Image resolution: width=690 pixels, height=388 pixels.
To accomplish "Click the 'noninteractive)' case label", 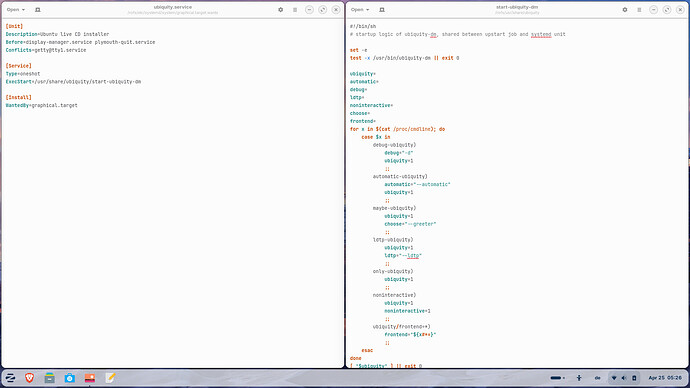I will (394, 296).
